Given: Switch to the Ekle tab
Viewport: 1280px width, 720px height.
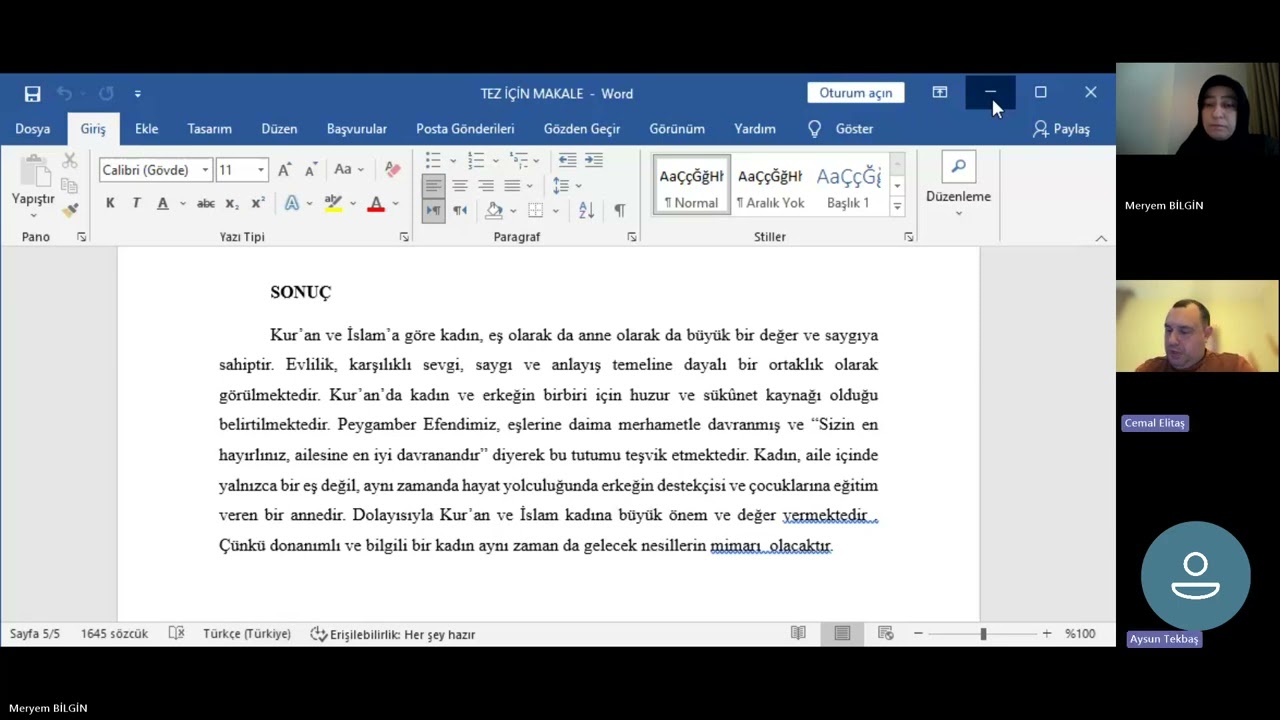Looking at the screenshot, I should [147, 129].
